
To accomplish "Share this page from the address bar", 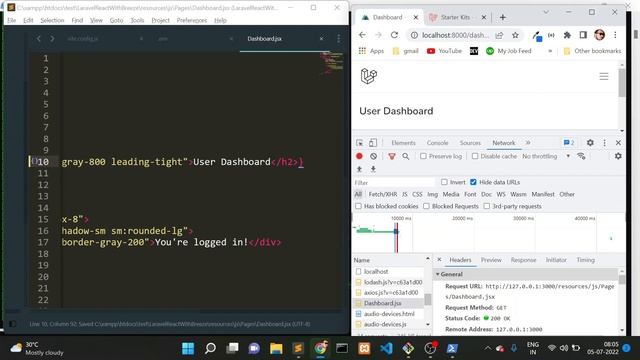I will pos(499,36).
